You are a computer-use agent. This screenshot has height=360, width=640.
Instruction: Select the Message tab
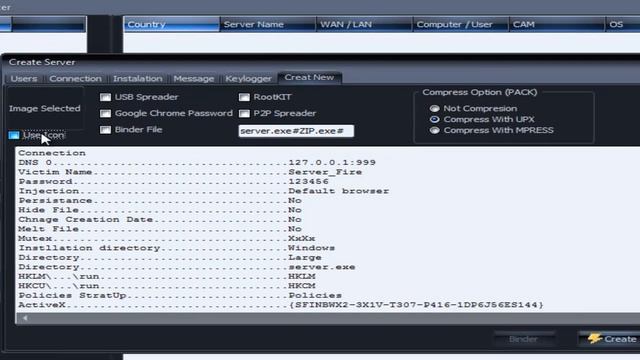[x=193, y=78]
